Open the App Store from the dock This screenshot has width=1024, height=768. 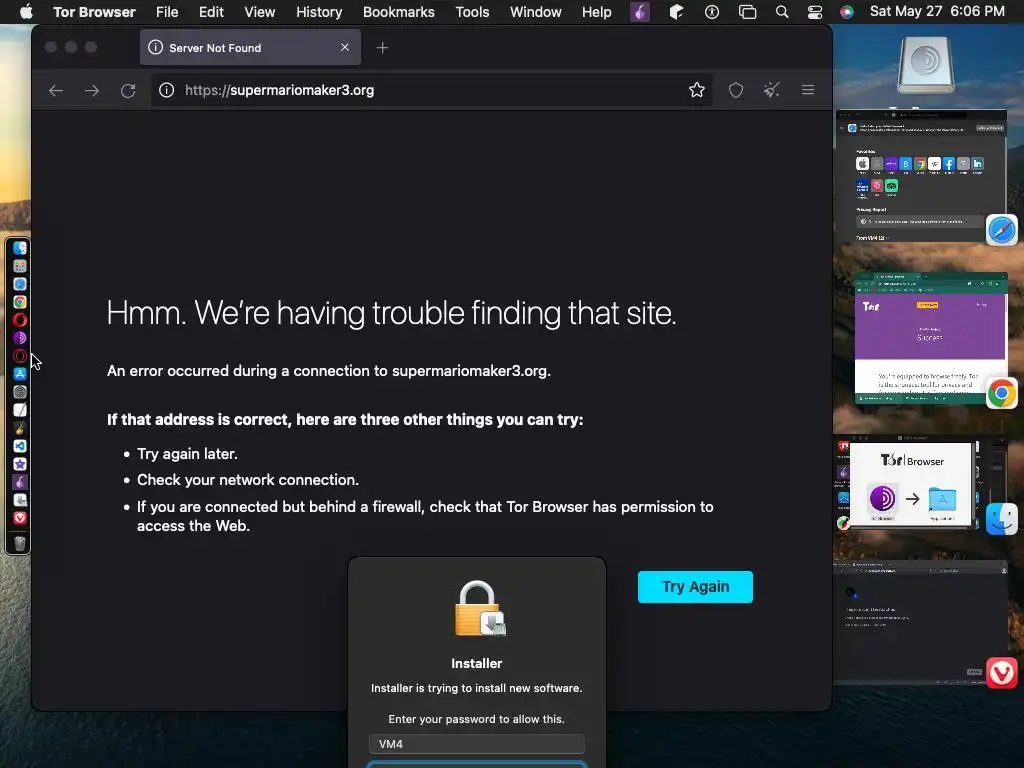coord(20,374)
